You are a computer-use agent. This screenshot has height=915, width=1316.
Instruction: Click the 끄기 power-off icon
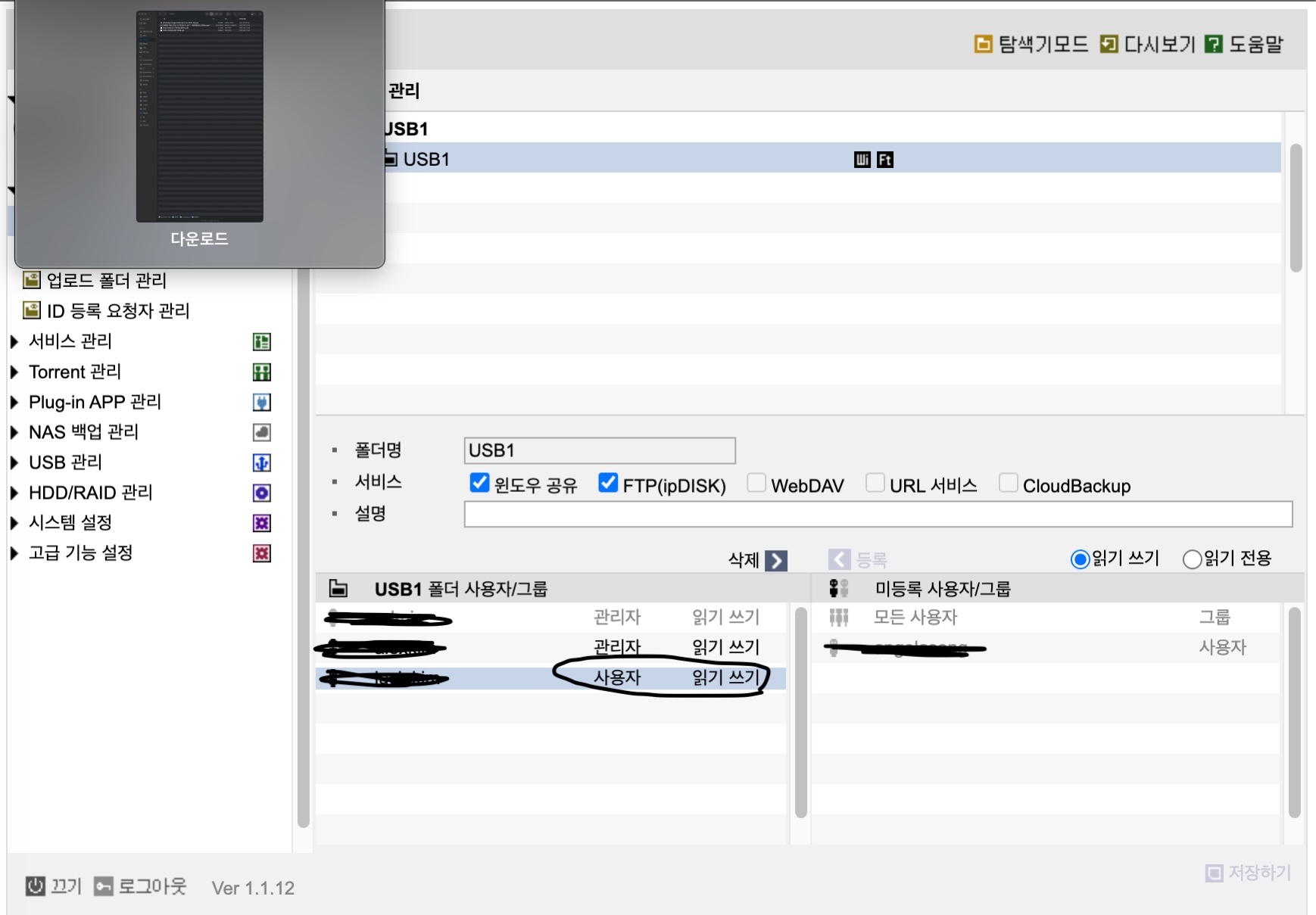coord(35,885)
